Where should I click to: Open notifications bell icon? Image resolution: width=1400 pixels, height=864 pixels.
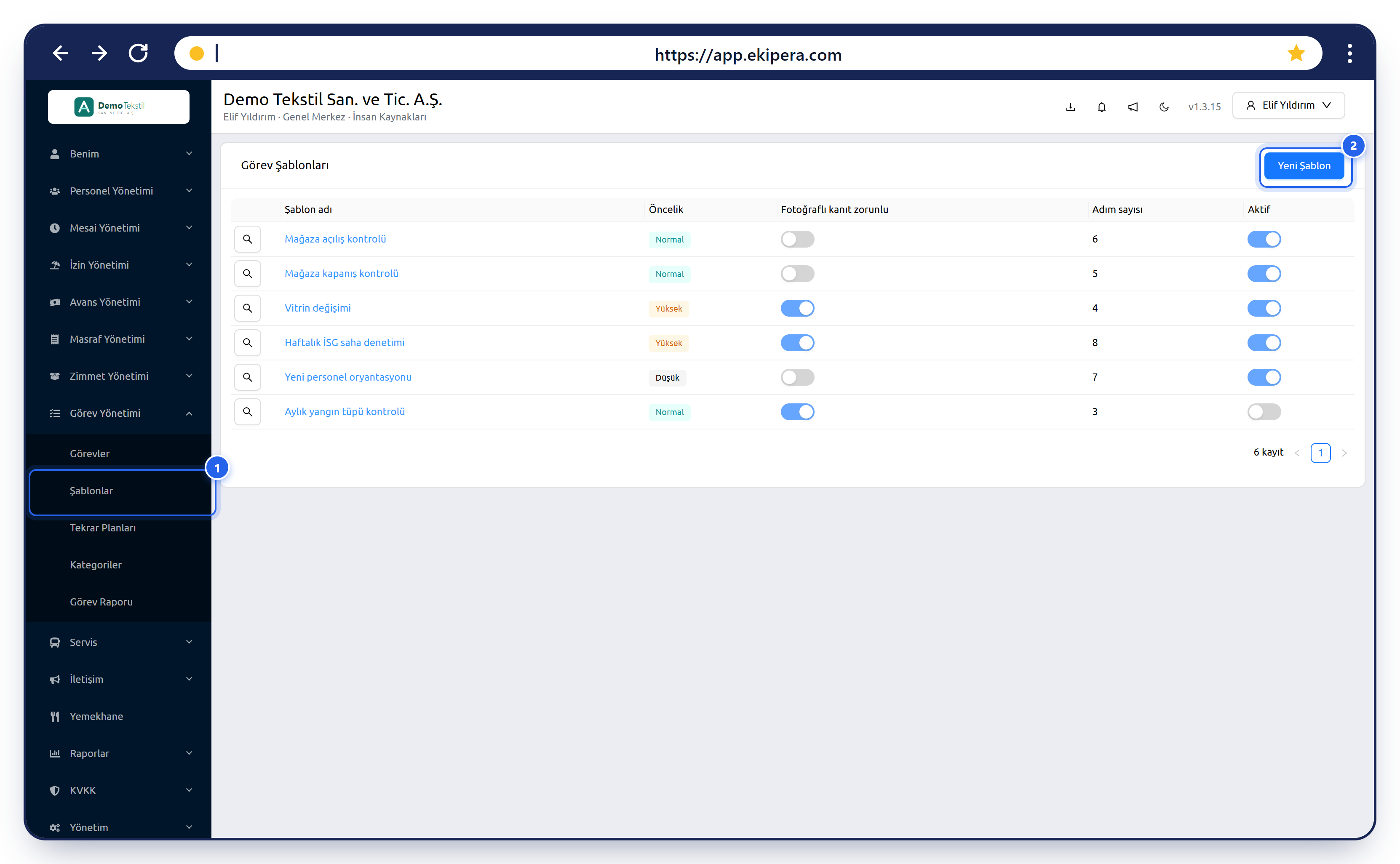coord(1101,107)
